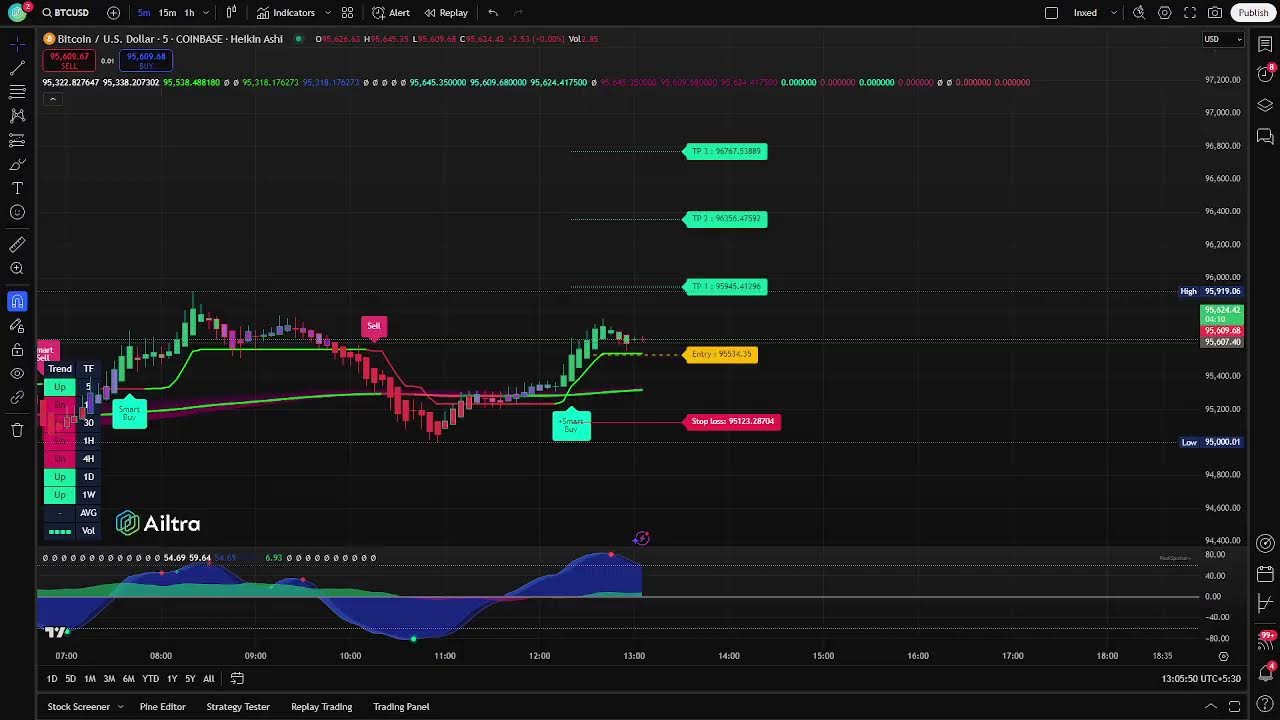Open the USD currency dropdown
The width and height of the screenshot is (1280, 720).
[x=1222, y=39]
